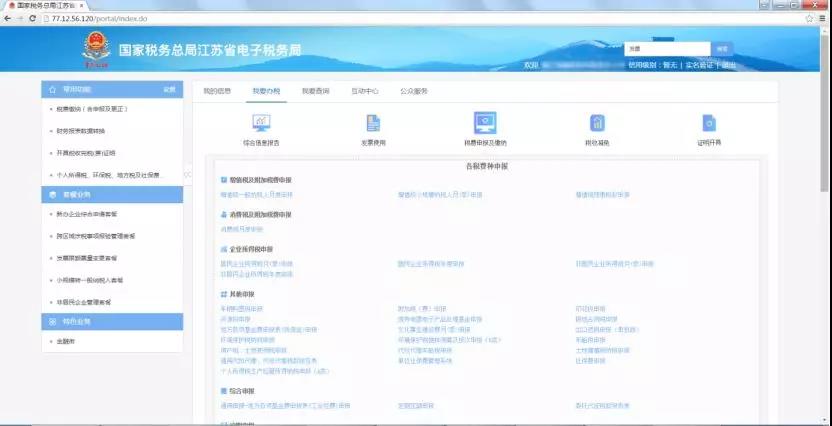Bookmark page with the star icon
The width and height of the screenshot is (832, 426).
808,19
